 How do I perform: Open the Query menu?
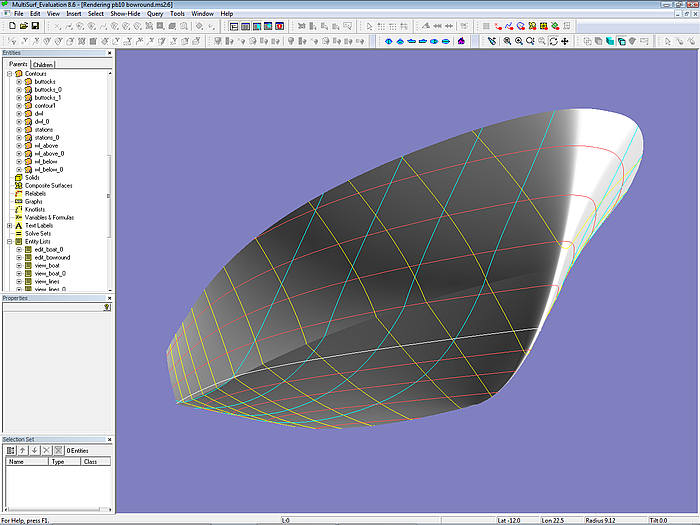pyautogui.click(x=155, y=13)
